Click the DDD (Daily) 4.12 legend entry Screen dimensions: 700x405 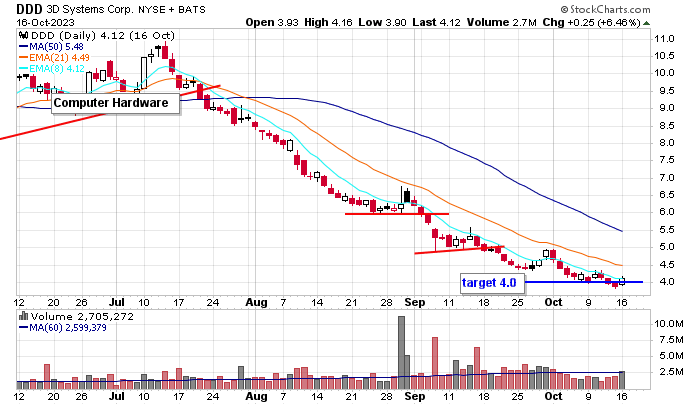pos(102,35)
